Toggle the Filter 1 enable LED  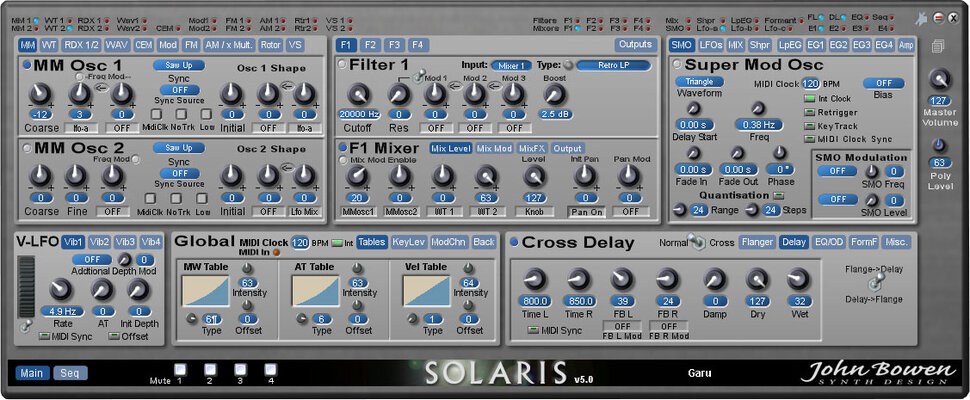pos(342,65)
